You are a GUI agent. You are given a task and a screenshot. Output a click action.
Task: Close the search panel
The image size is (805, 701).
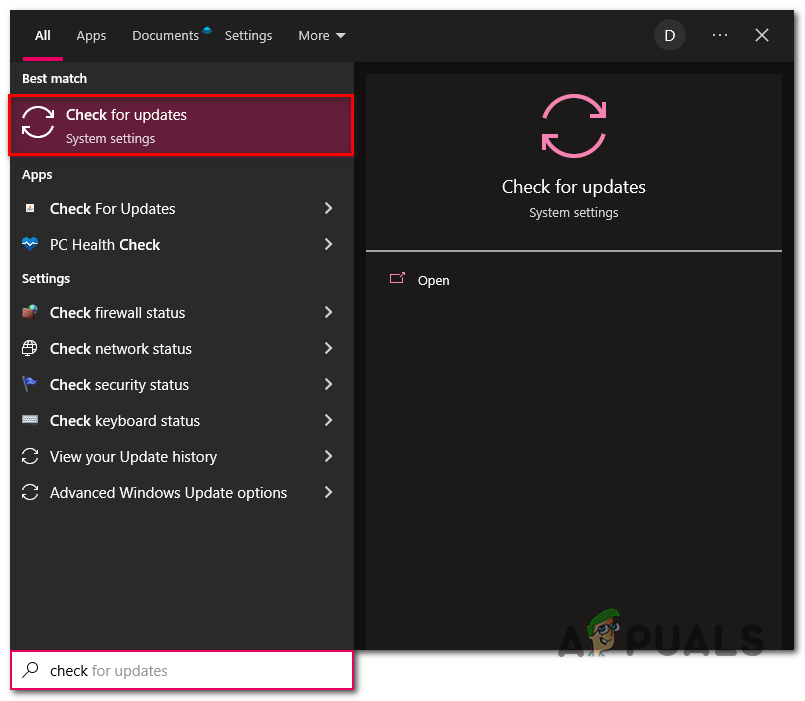click(x=762, y=35)
